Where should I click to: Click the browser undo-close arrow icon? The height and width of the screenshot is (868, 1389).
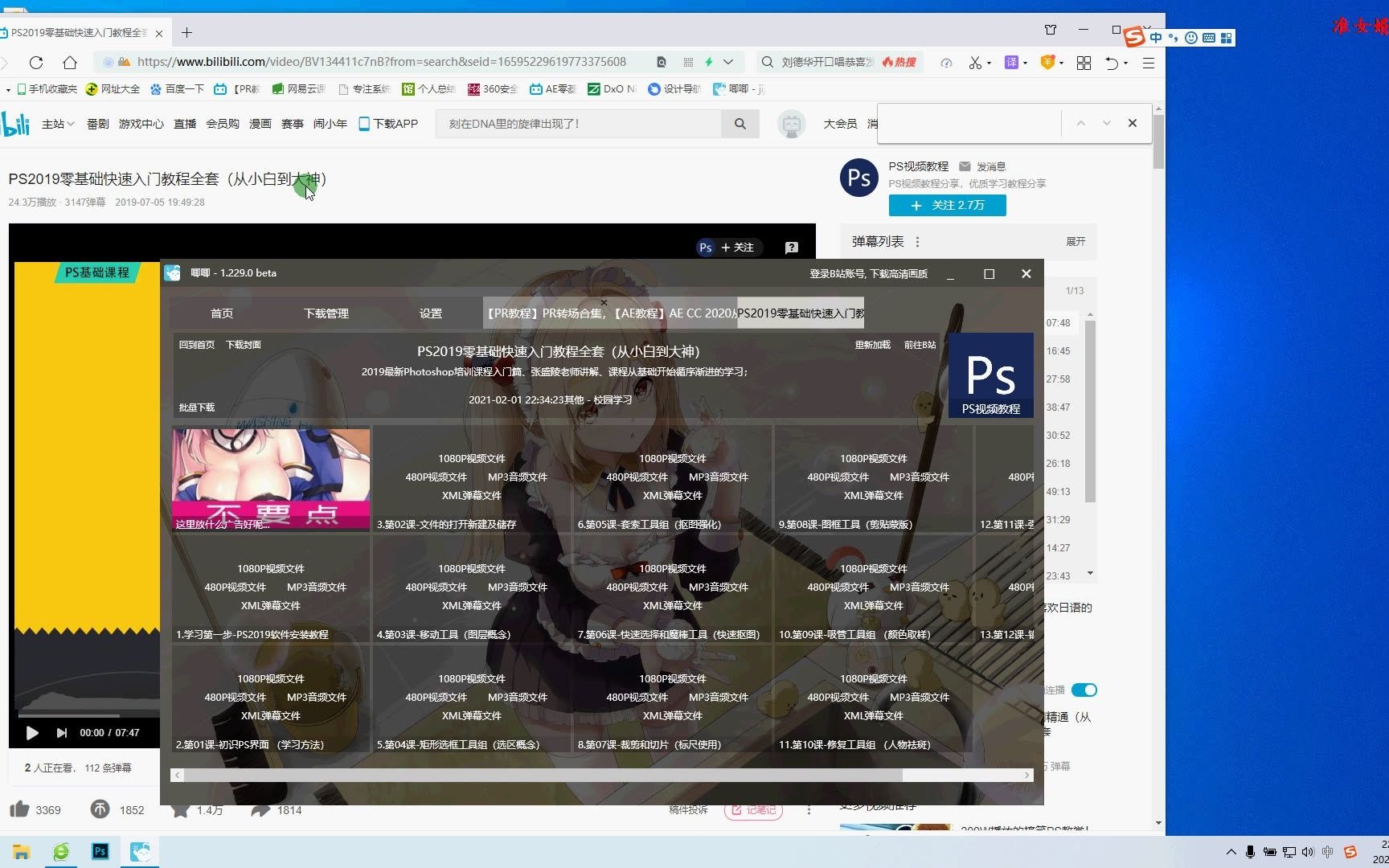(1112, 63)
